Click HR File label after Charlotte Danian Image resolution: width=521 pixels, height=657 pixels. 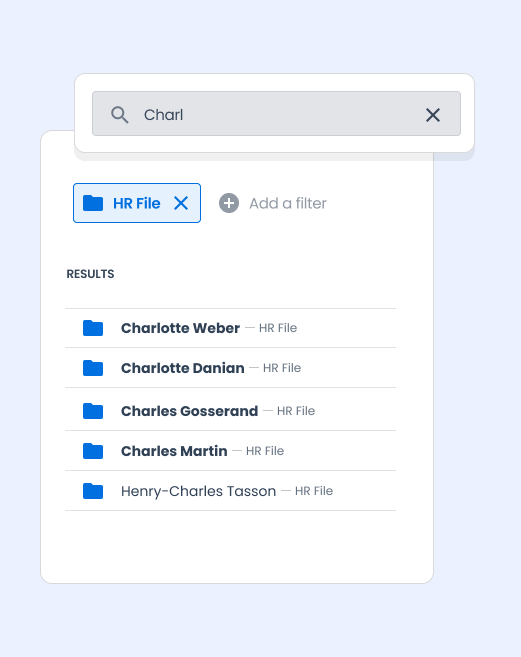click(x=282, y=367)
